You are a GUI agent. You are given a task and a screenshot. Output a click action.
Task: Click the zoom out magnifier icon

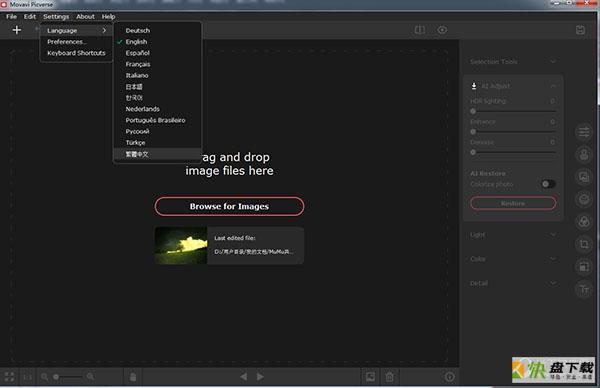(44, 377)
